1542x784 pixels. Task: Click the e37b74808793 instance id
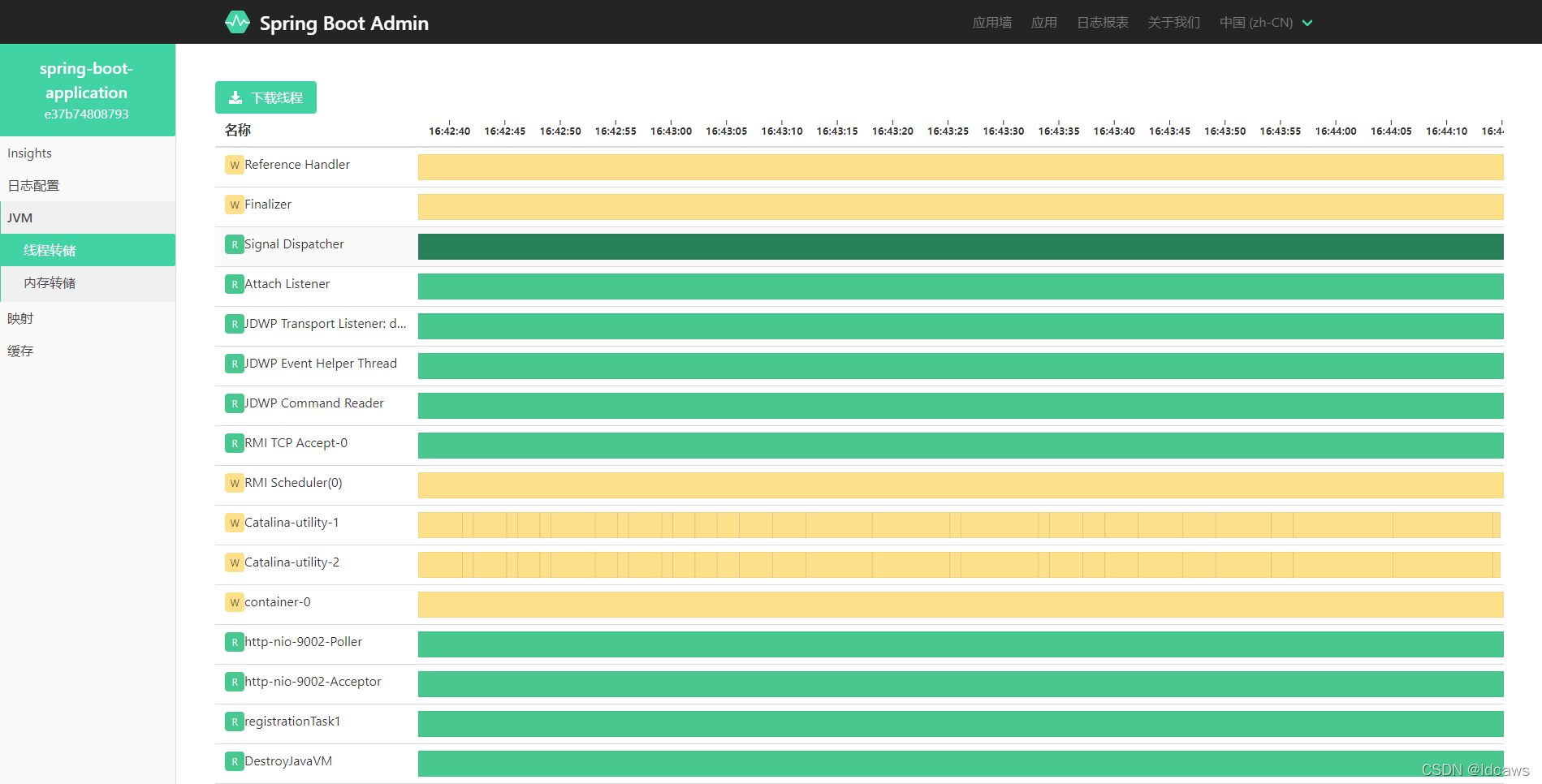click(86, 114)
